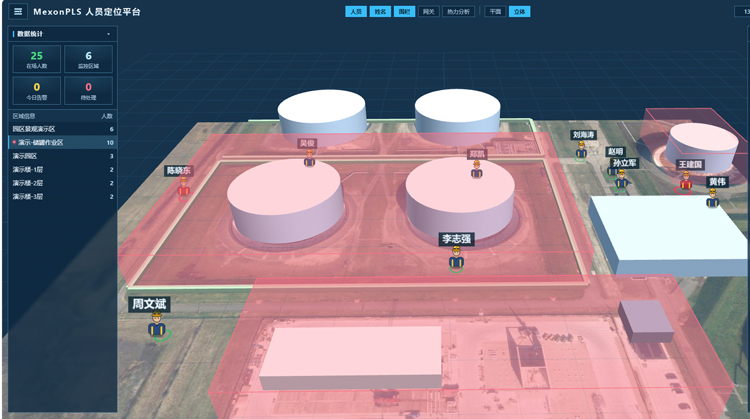Select the 黄伟 worker marker
The image size is (750, 419).
point(713,198)
